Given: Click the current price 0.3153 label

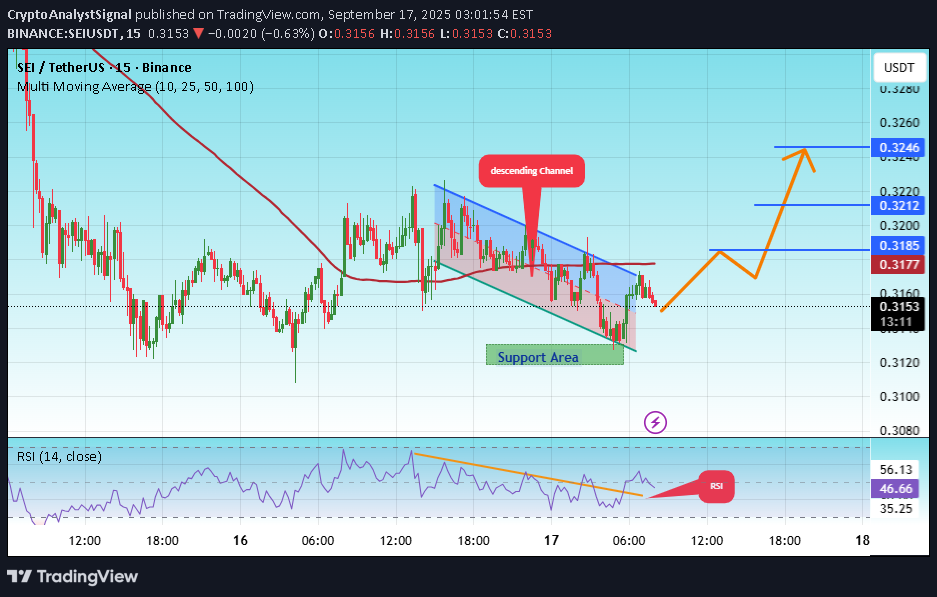Looking at the screenshot, I should [x=898, y=307].
